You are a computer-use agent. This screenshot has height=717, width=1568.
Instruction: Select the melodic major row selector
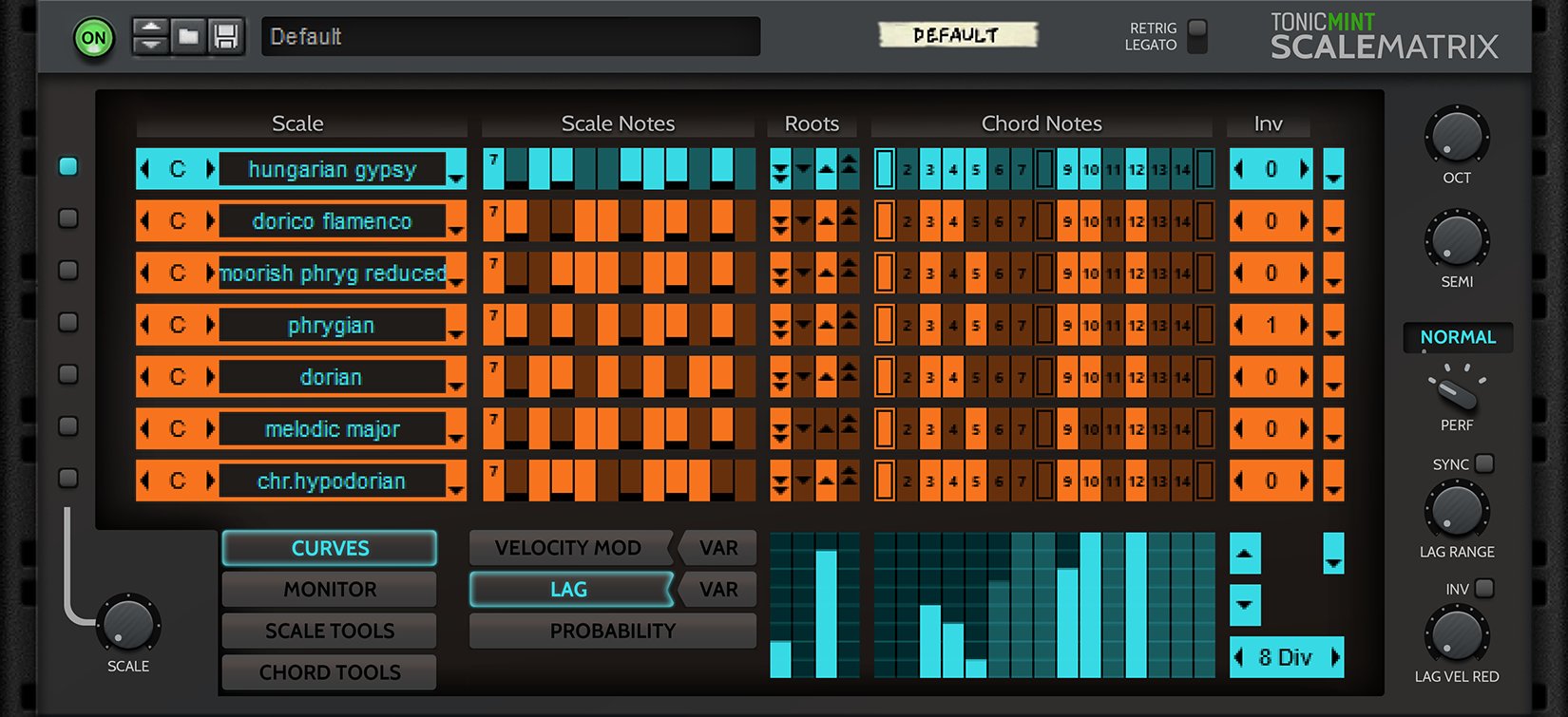(x=68, y=425)
